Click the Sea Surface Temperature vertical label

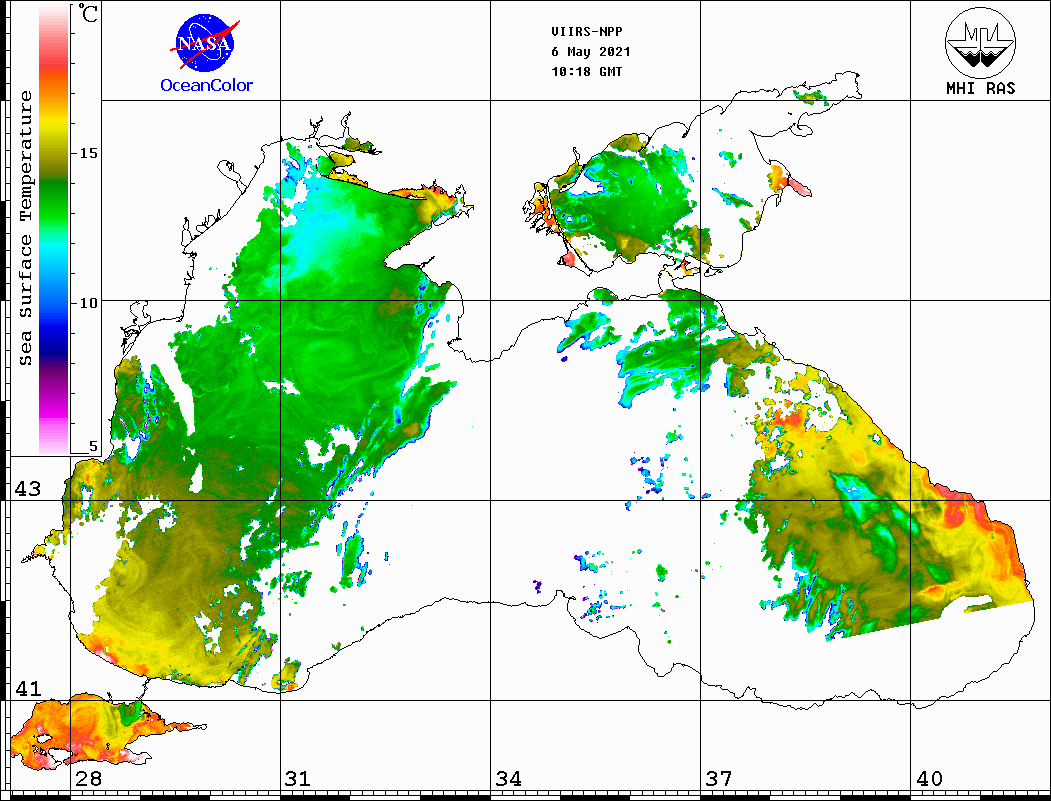25,229
